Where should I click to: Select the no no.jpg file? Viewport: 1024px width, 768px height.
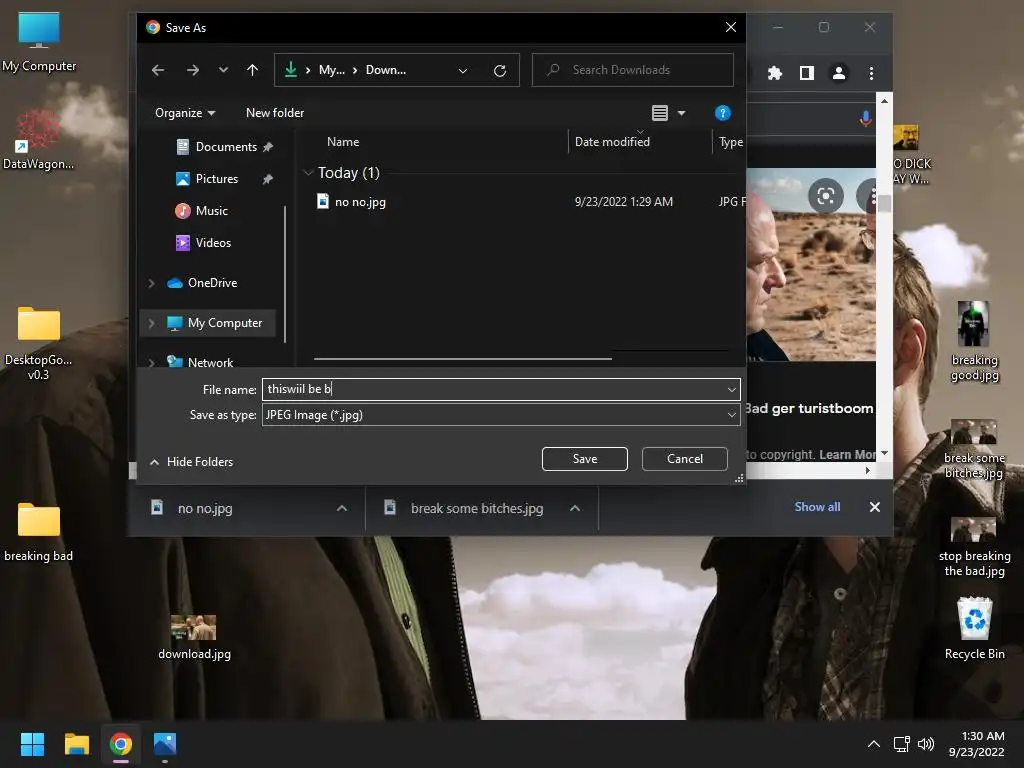coord(360,202)
